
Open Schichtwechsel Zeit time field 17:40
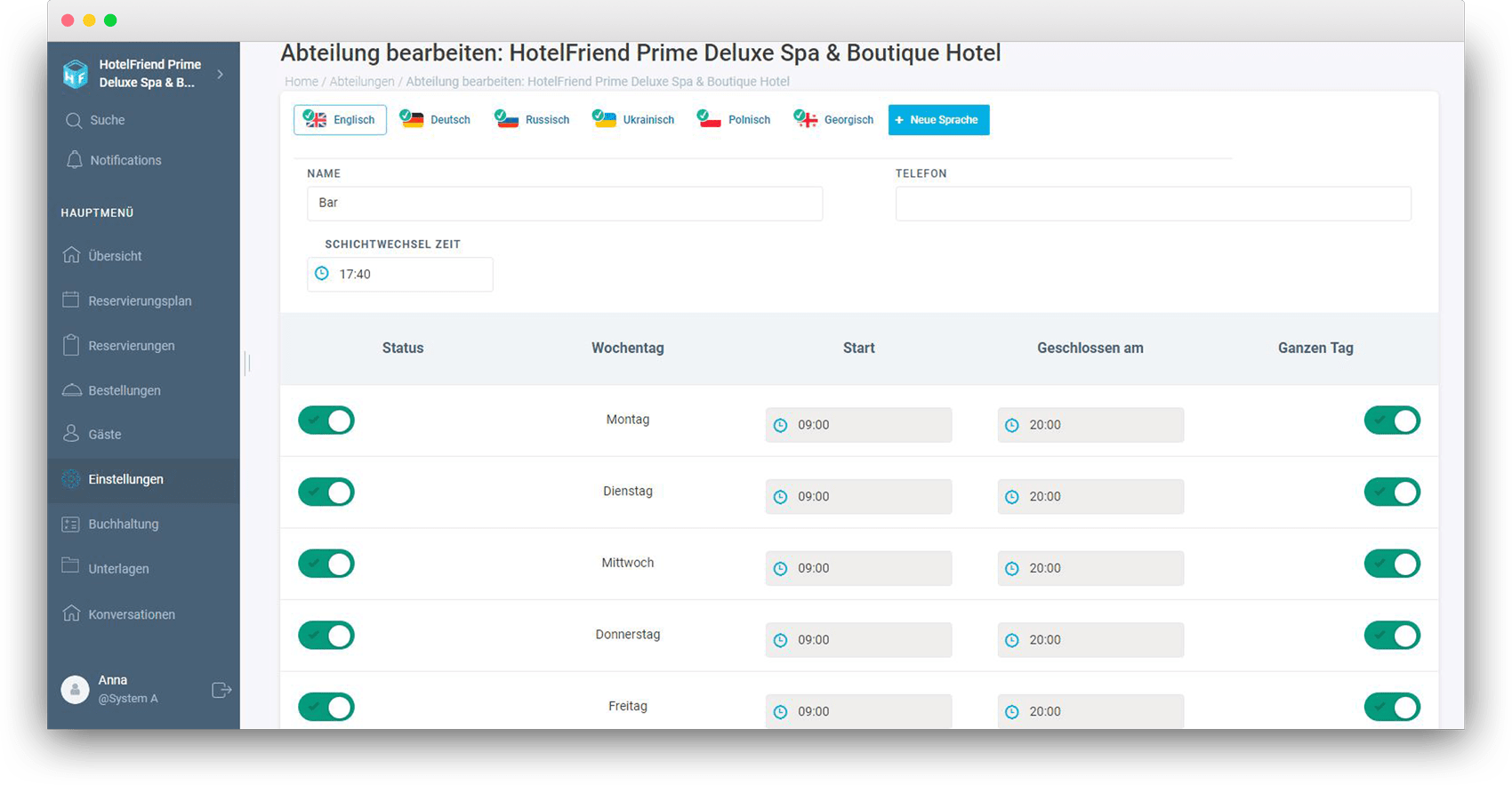[400, 275]
